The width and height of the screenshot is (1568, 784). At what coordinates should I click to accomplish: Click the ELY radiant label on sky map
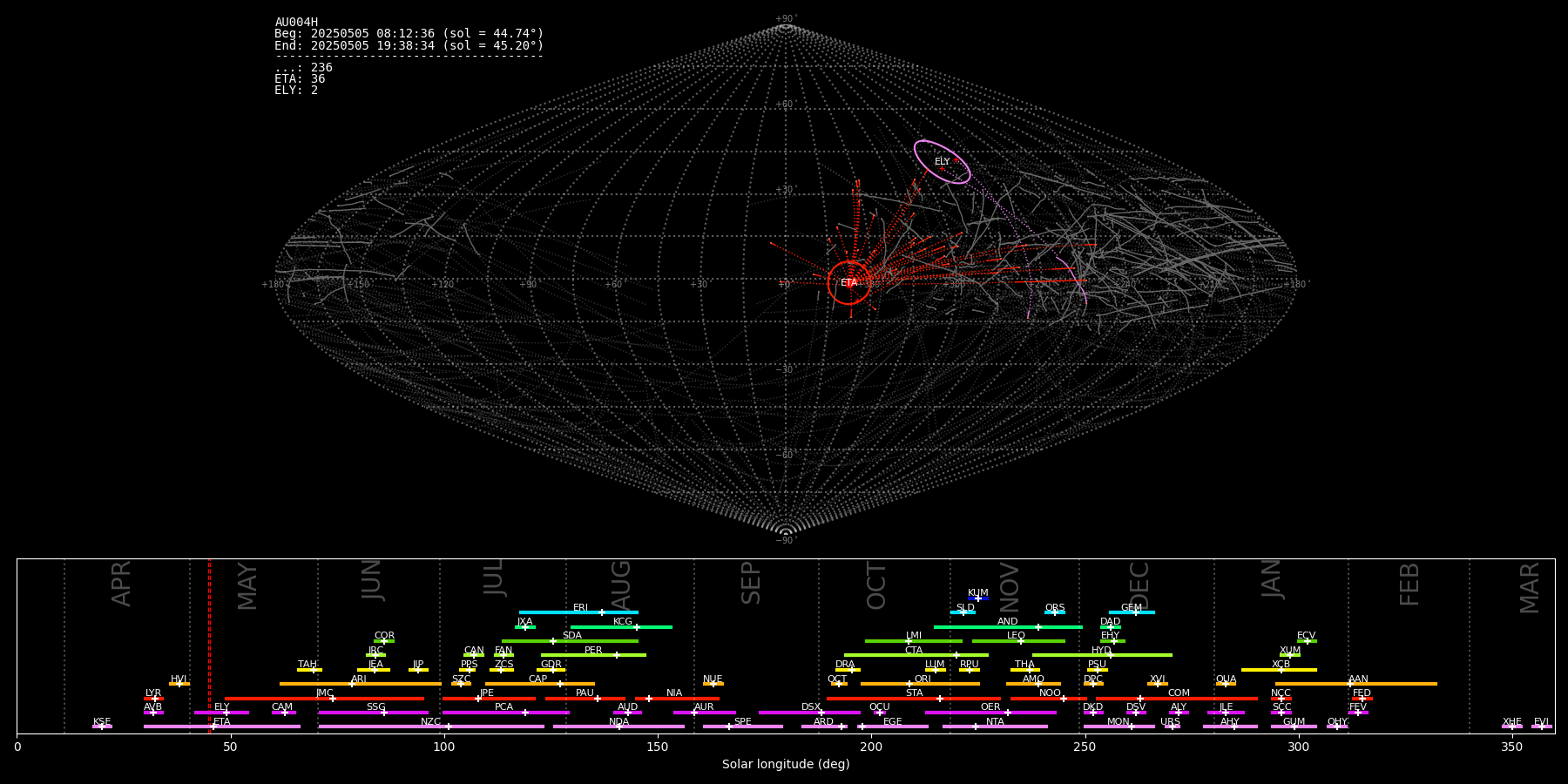[x=942, y=162]
